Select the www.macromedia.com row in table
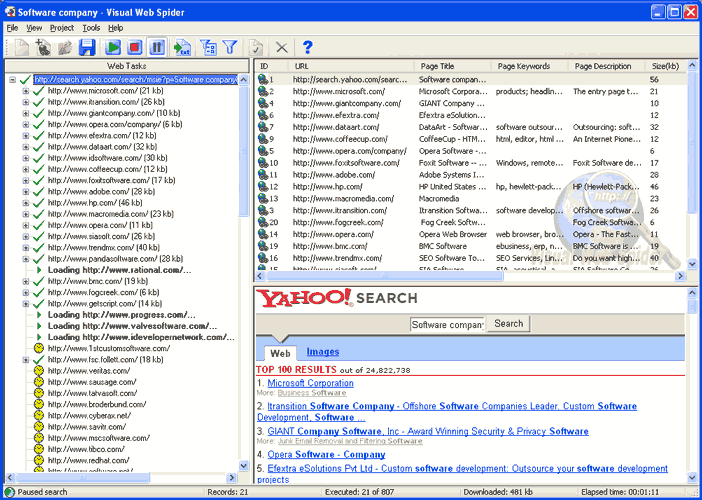702x500 pixels. (x=470, y=199)
